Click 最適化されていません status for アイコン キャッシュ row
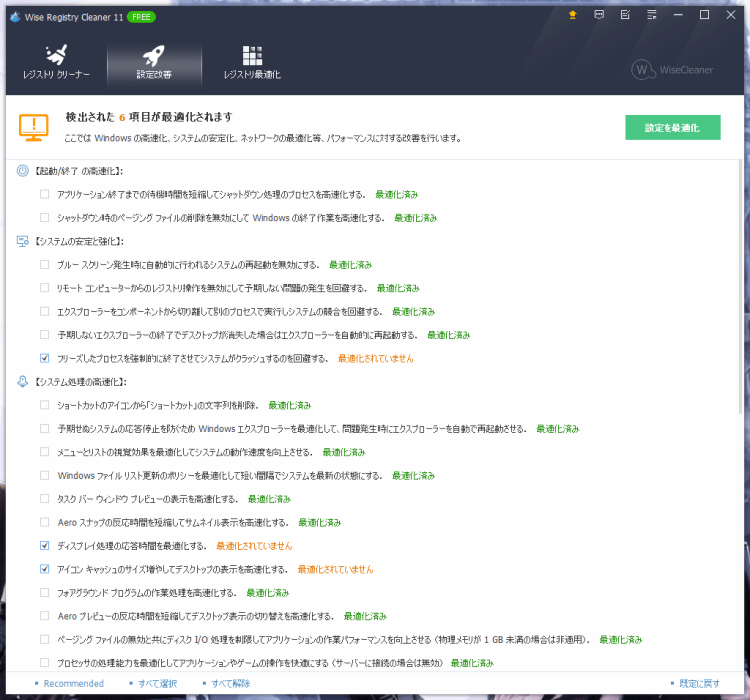The image size is (750, 700). tap(335, 569)
